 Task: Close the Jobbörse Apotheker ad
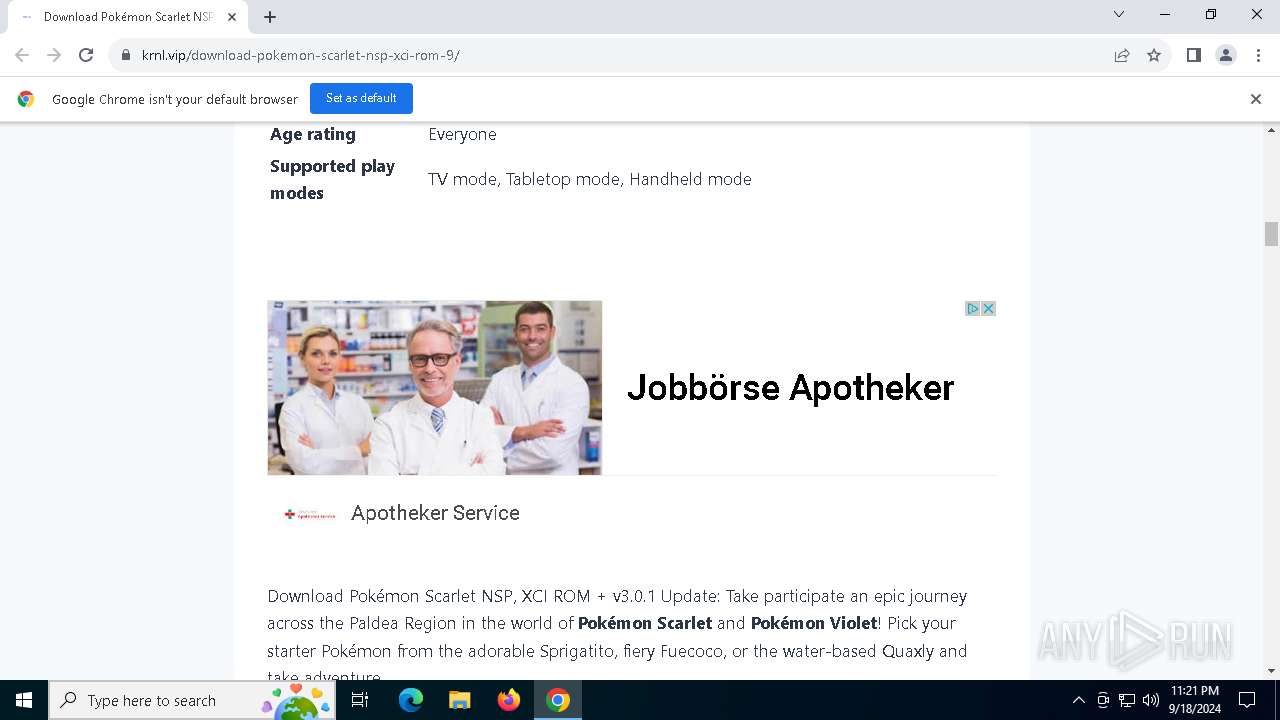coord(988,309)
